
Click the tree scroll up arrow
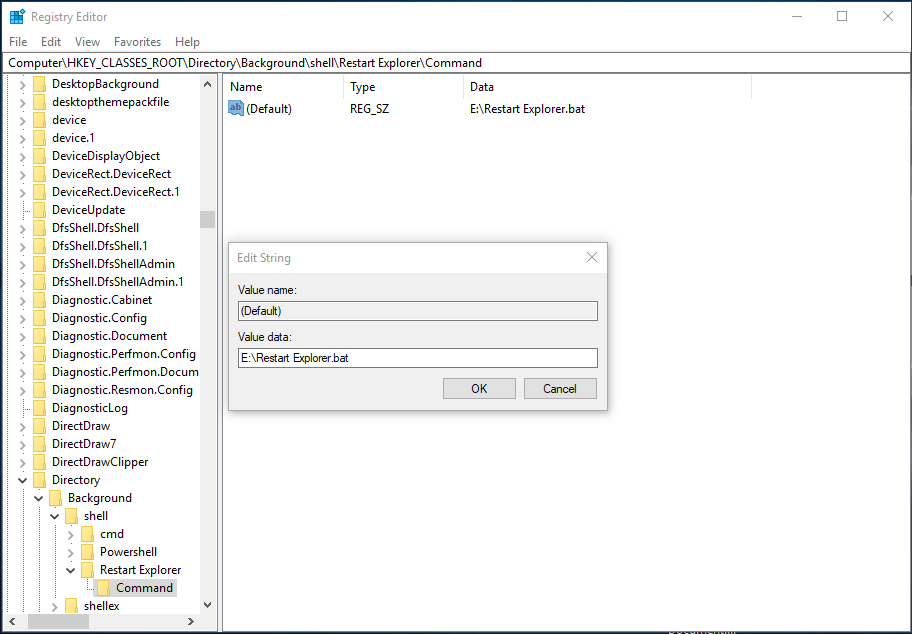tap(208, 84)
